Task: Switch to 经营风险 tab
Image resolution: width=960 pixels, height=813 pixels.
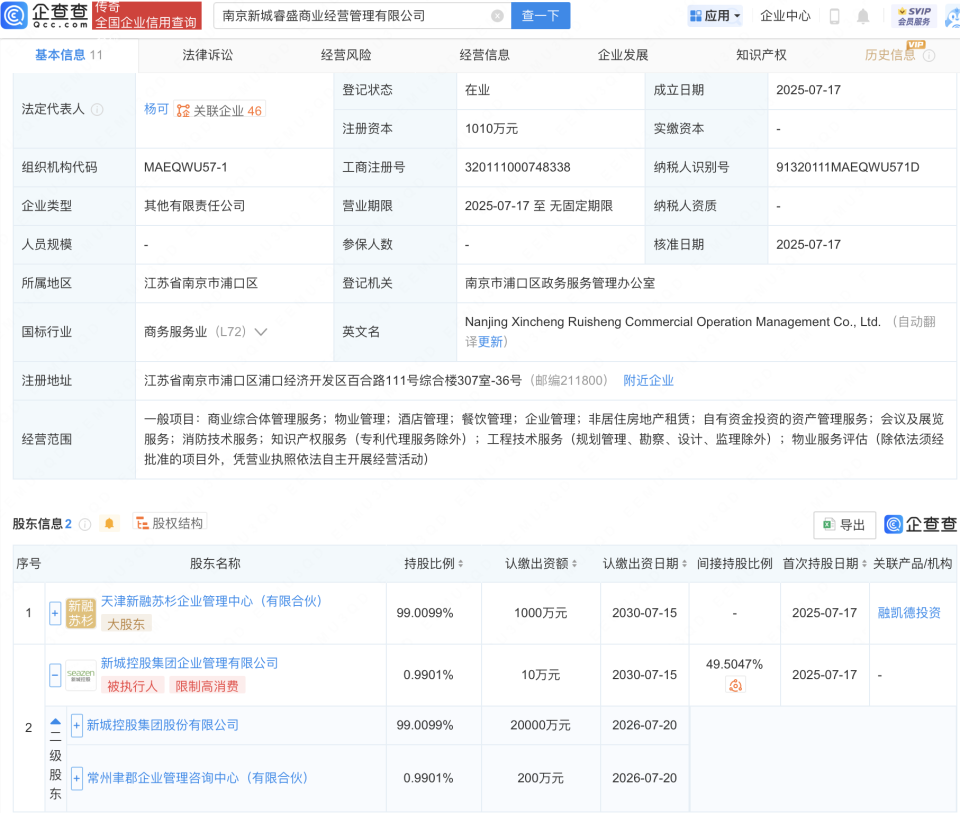Action: click(x=346, y=55)
